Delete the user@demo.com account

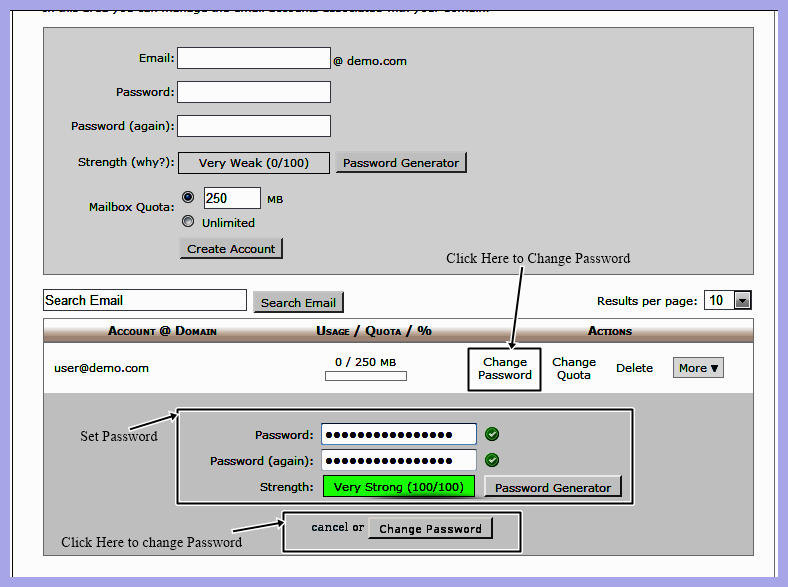tap(634, 368)
